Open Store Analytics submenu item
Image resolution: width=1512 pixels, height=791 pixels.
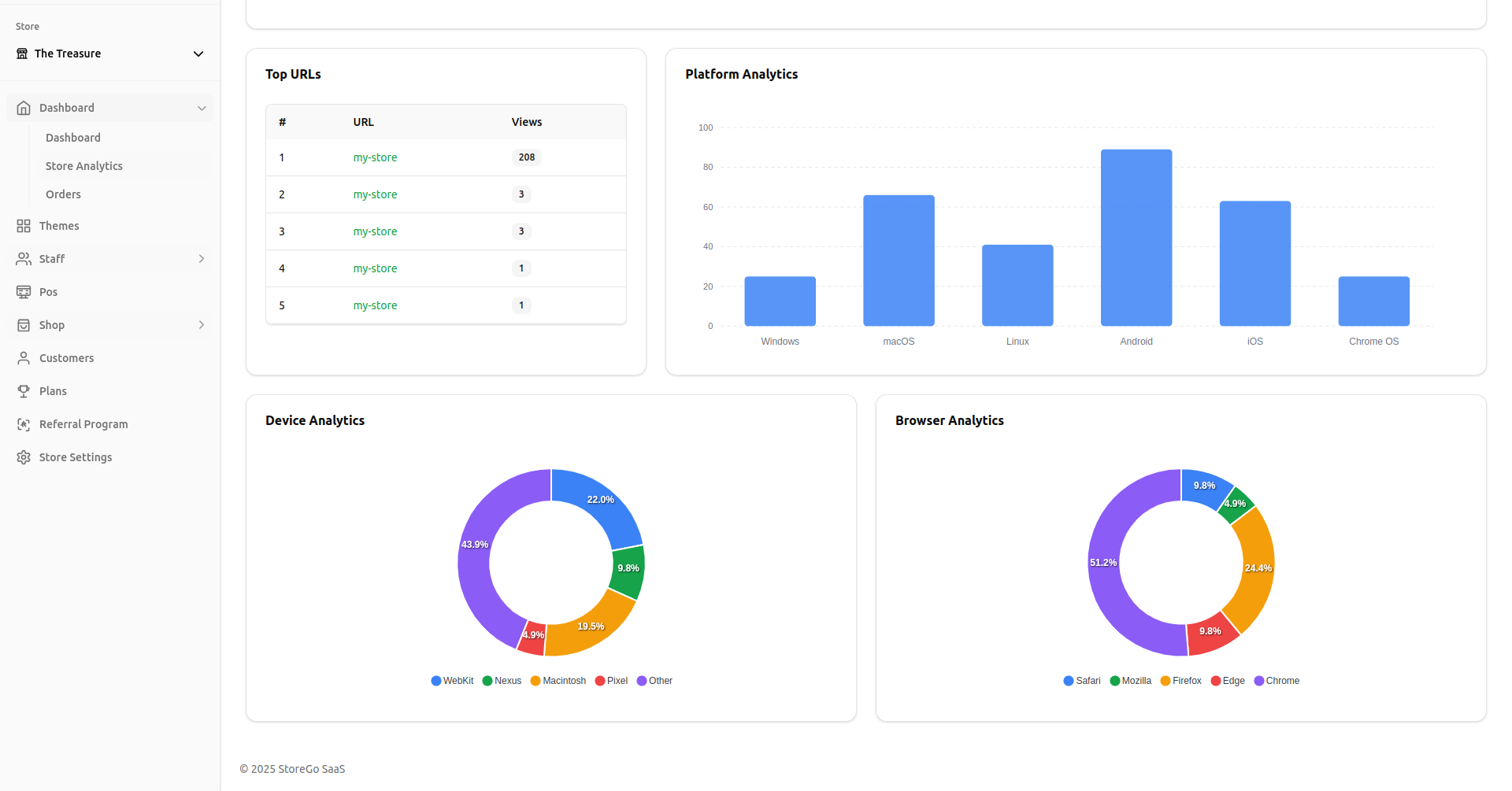84,166
